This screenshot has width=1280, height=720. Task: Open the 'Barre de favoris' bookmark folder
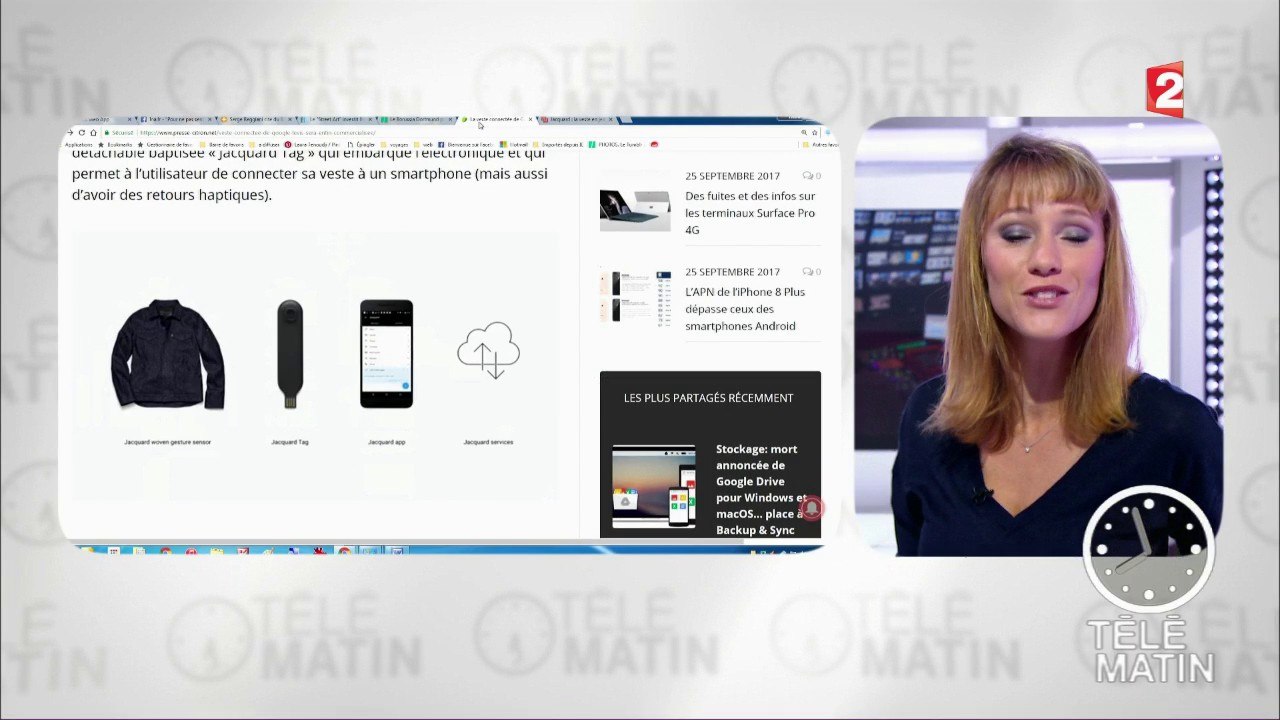tap(221, 144)
